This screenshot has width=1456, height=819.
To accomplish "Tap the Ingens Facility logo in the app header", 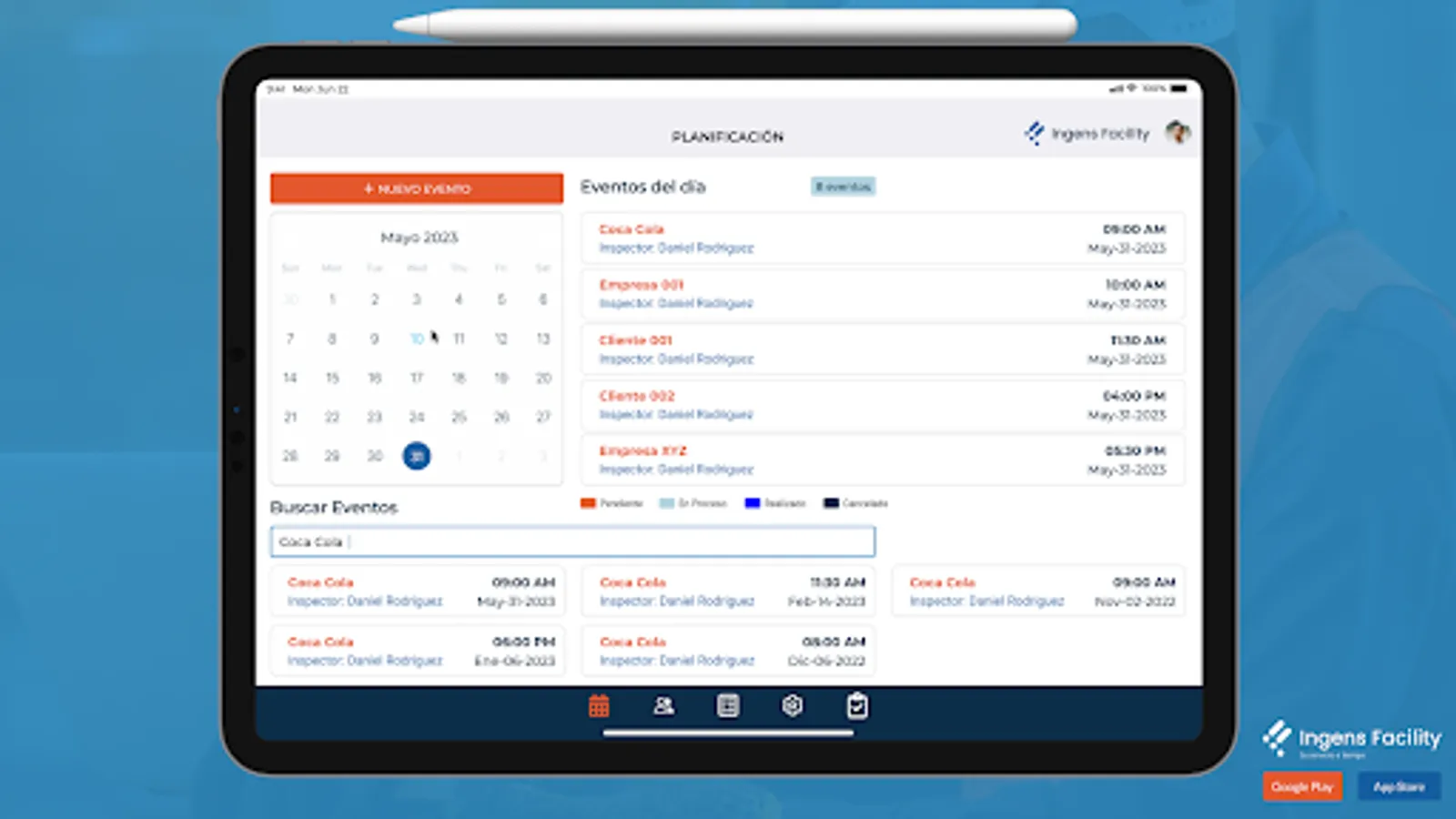I will tap(1087, 134).
